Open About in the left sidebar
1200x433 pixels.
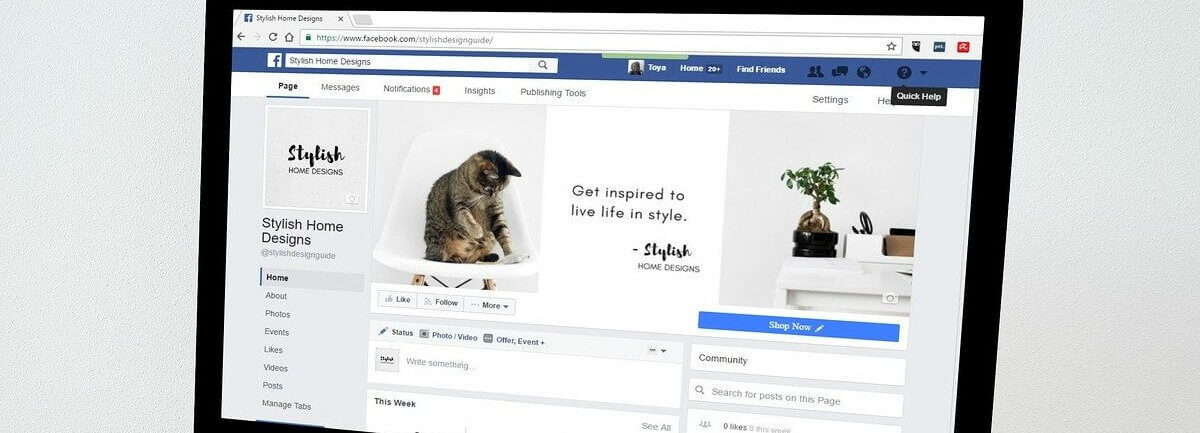(x=276, y=296)
